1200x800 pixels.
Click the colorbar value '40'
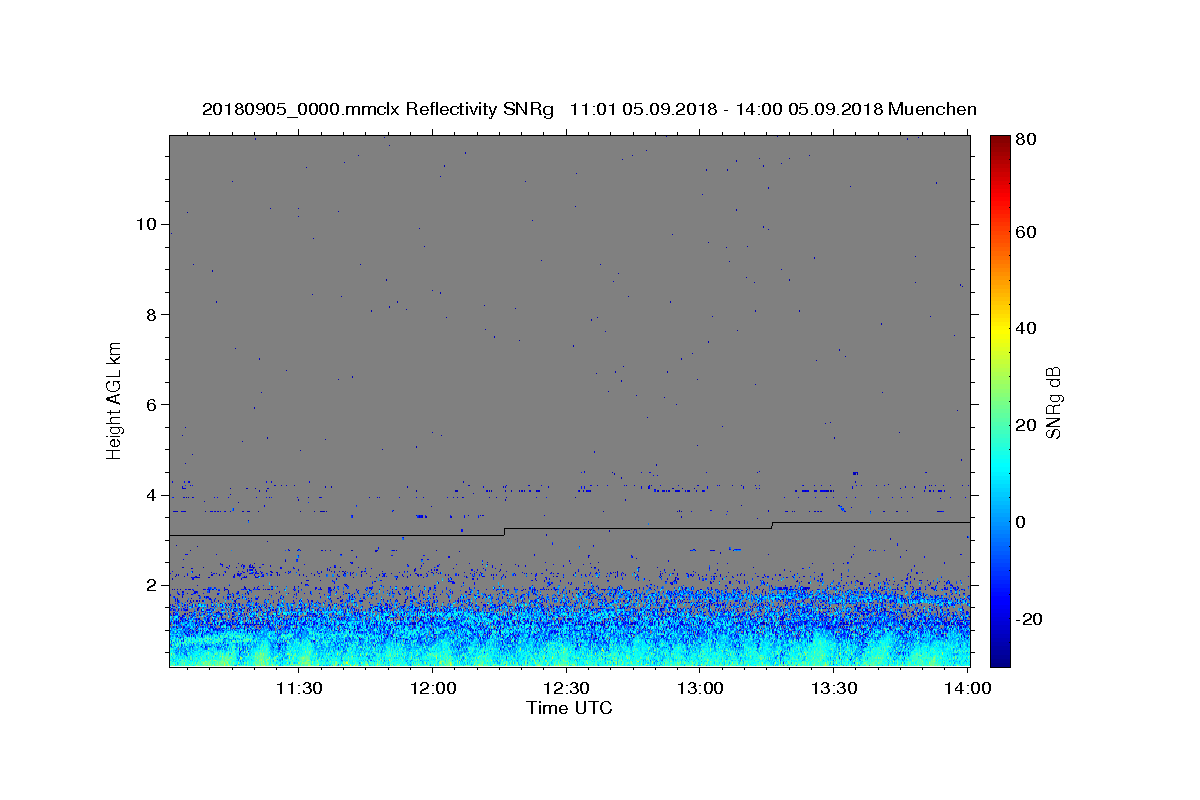coord(1028,328)
